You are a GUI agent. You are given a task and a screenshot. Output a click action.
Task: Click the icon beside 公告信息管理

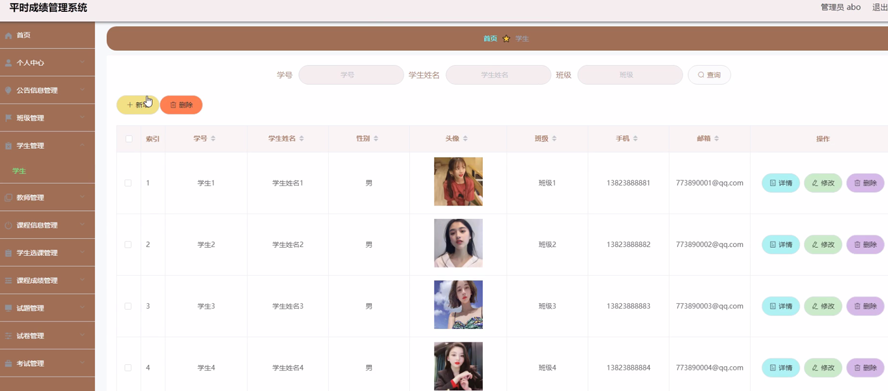pyautogui.click(x=8, y=91)
